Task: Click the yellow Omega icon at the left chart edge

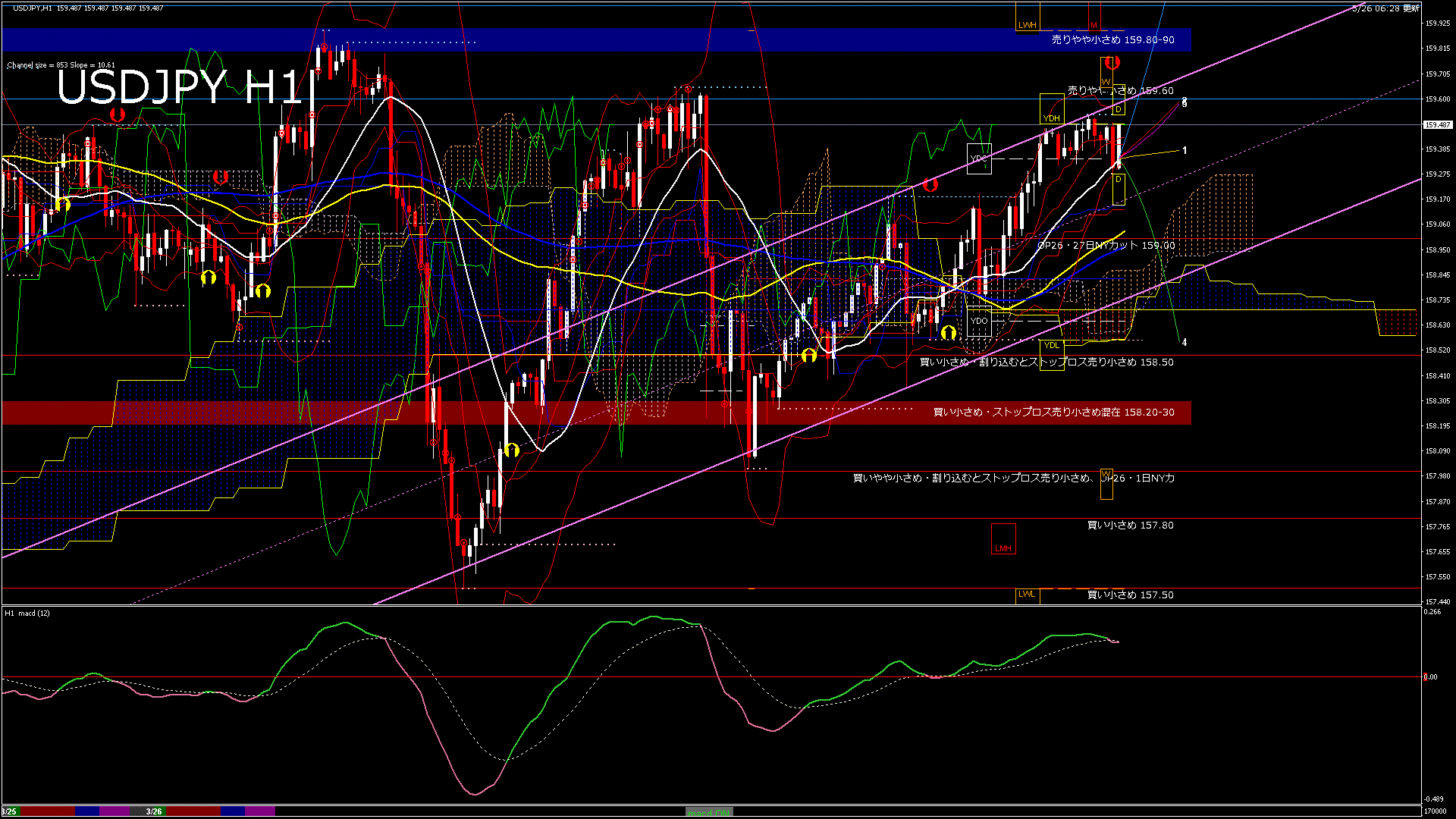Action: [63, 205]
